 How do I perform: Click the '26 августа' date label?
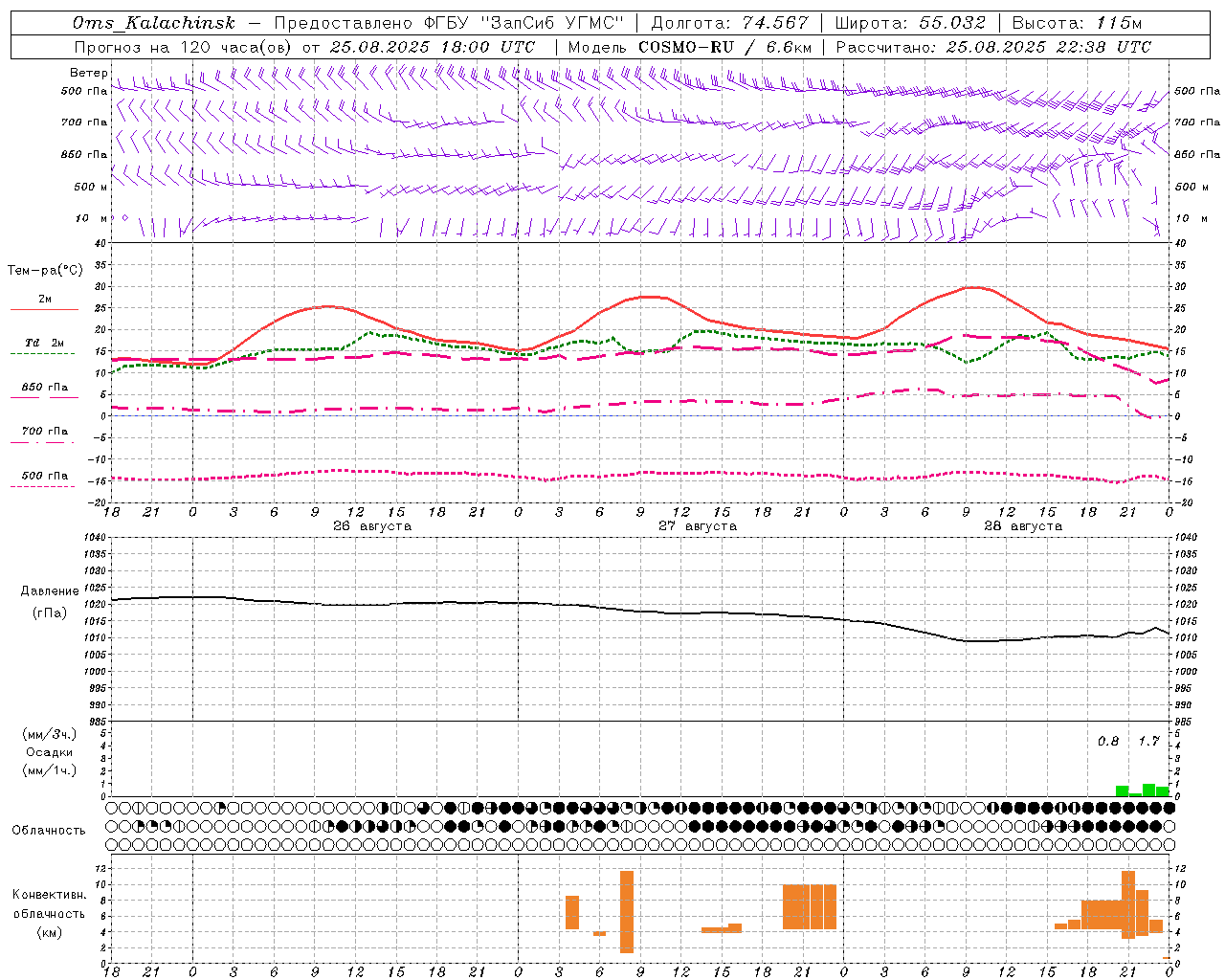[372, 526]
